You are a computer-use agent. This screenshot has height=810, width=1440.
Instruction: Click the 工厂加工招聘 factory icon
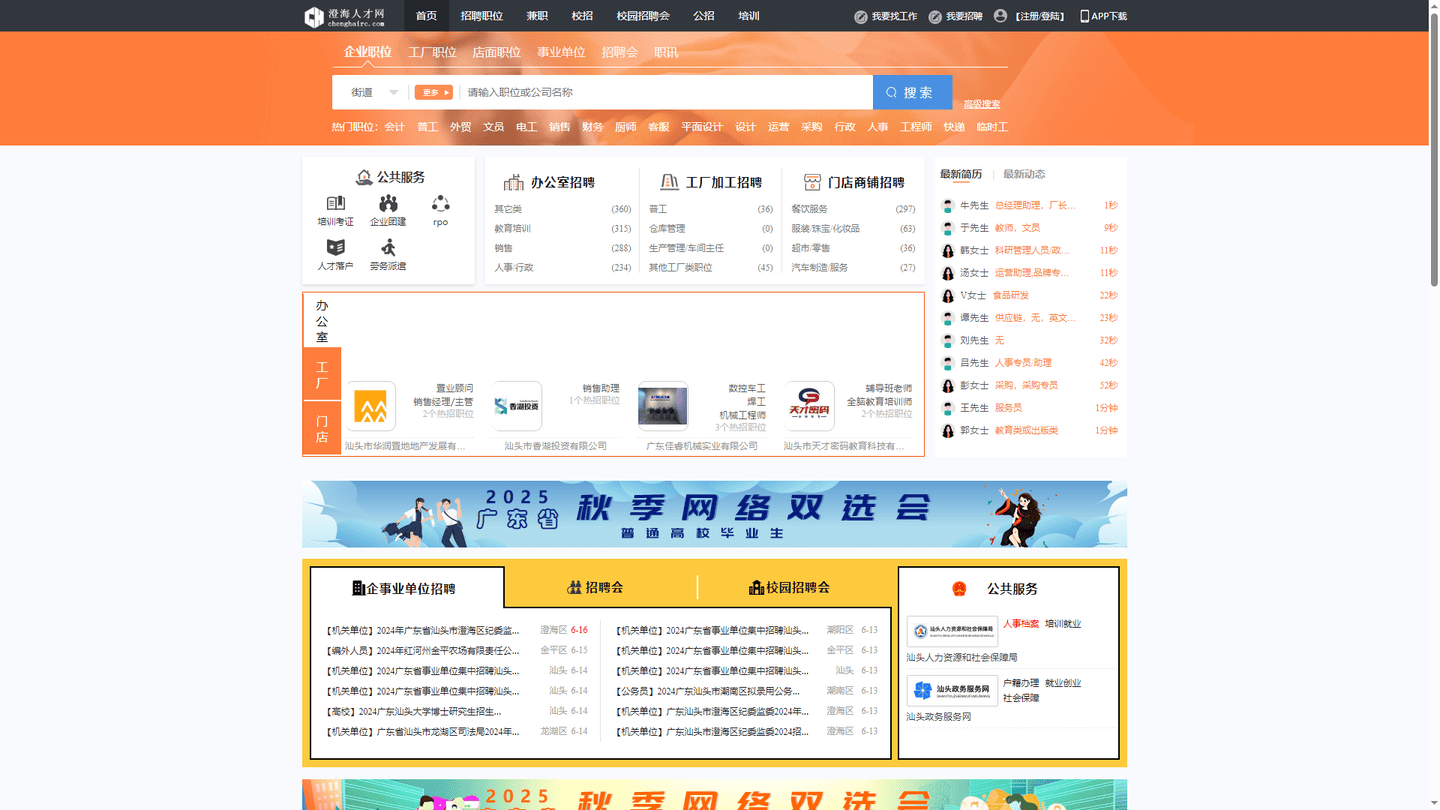[670, 182]
